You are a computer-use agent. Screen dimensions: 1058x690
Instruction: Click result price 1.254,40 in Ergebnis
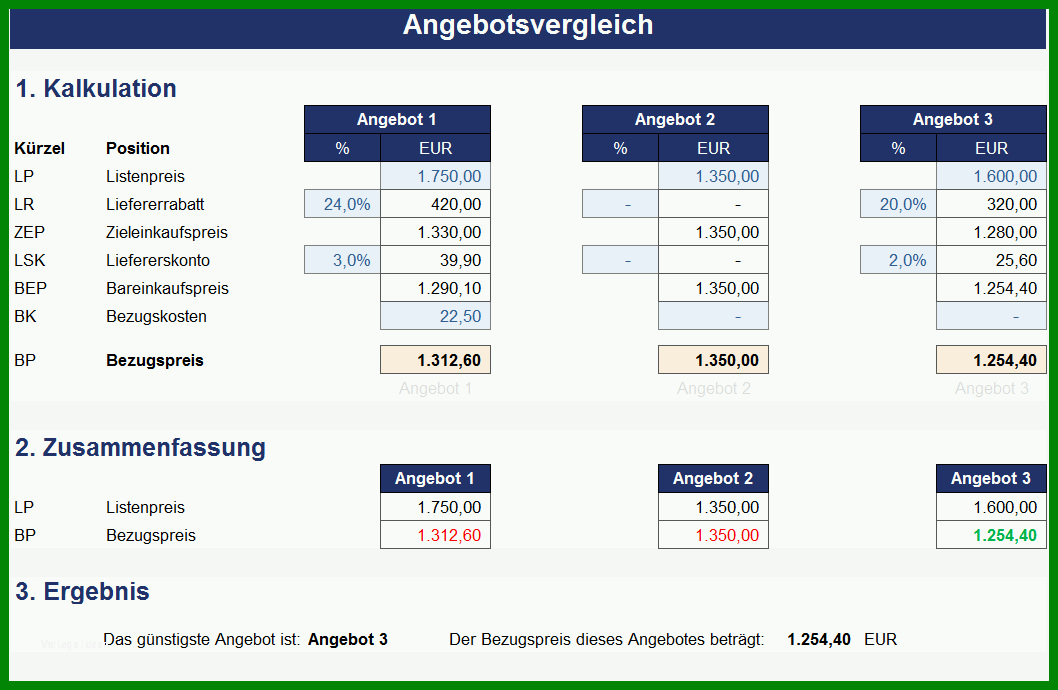click(818, 639)
